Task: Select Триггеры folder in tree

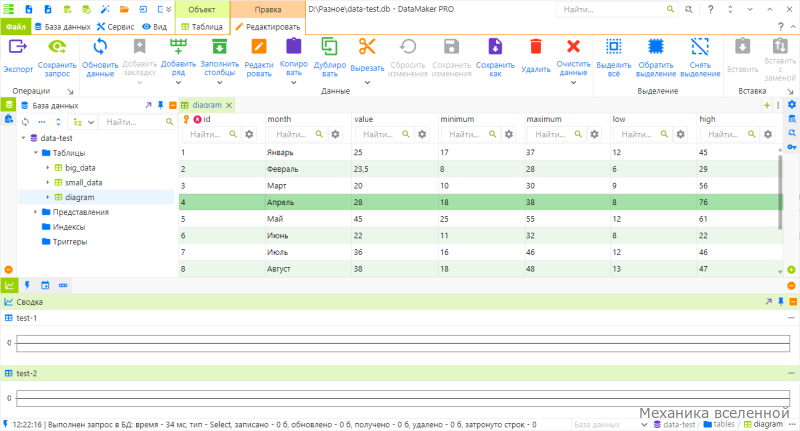Action: tap(70, 242)
